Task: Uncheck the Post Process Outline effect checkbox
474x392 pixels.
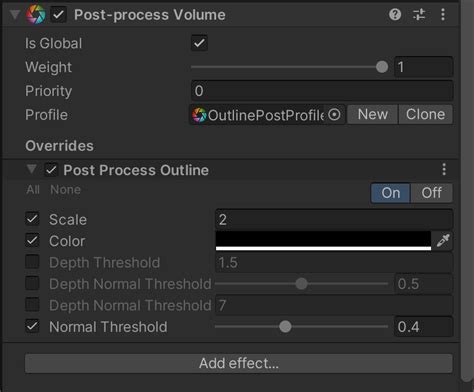Action: coord(51,170)
